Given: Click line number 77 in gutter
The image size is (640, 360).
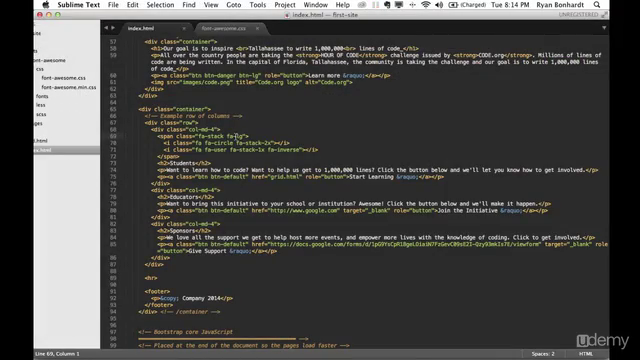Looking at the screenshot, I should pos(113,190).
